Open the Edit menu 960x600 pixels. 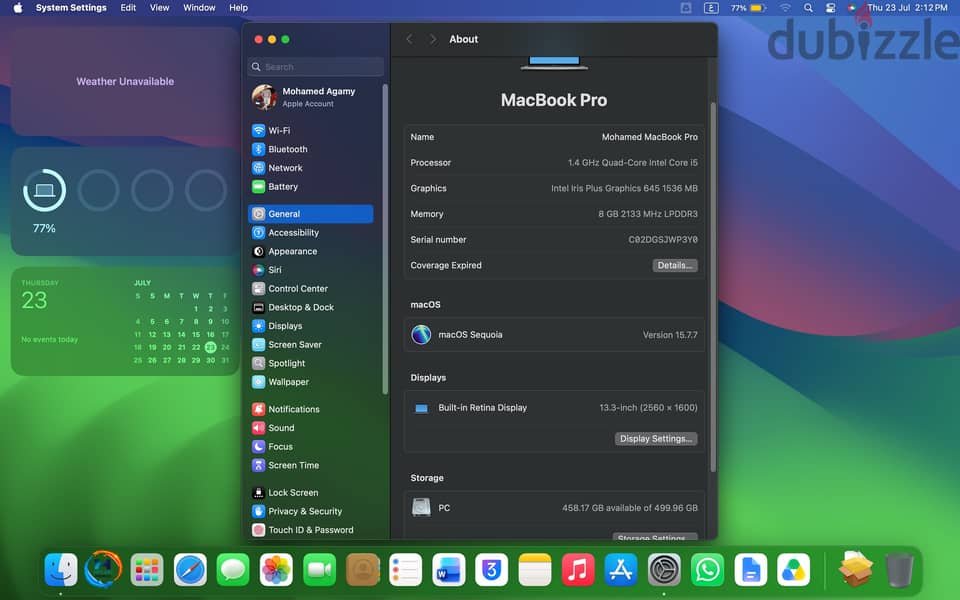(128, 8)
